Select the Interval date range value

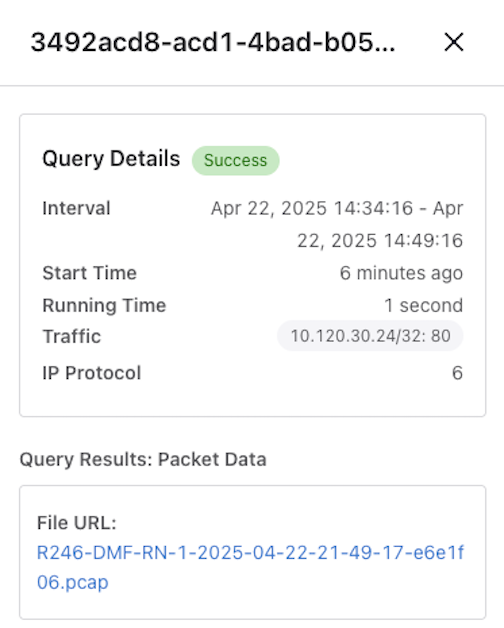click(x=337, y=224)
